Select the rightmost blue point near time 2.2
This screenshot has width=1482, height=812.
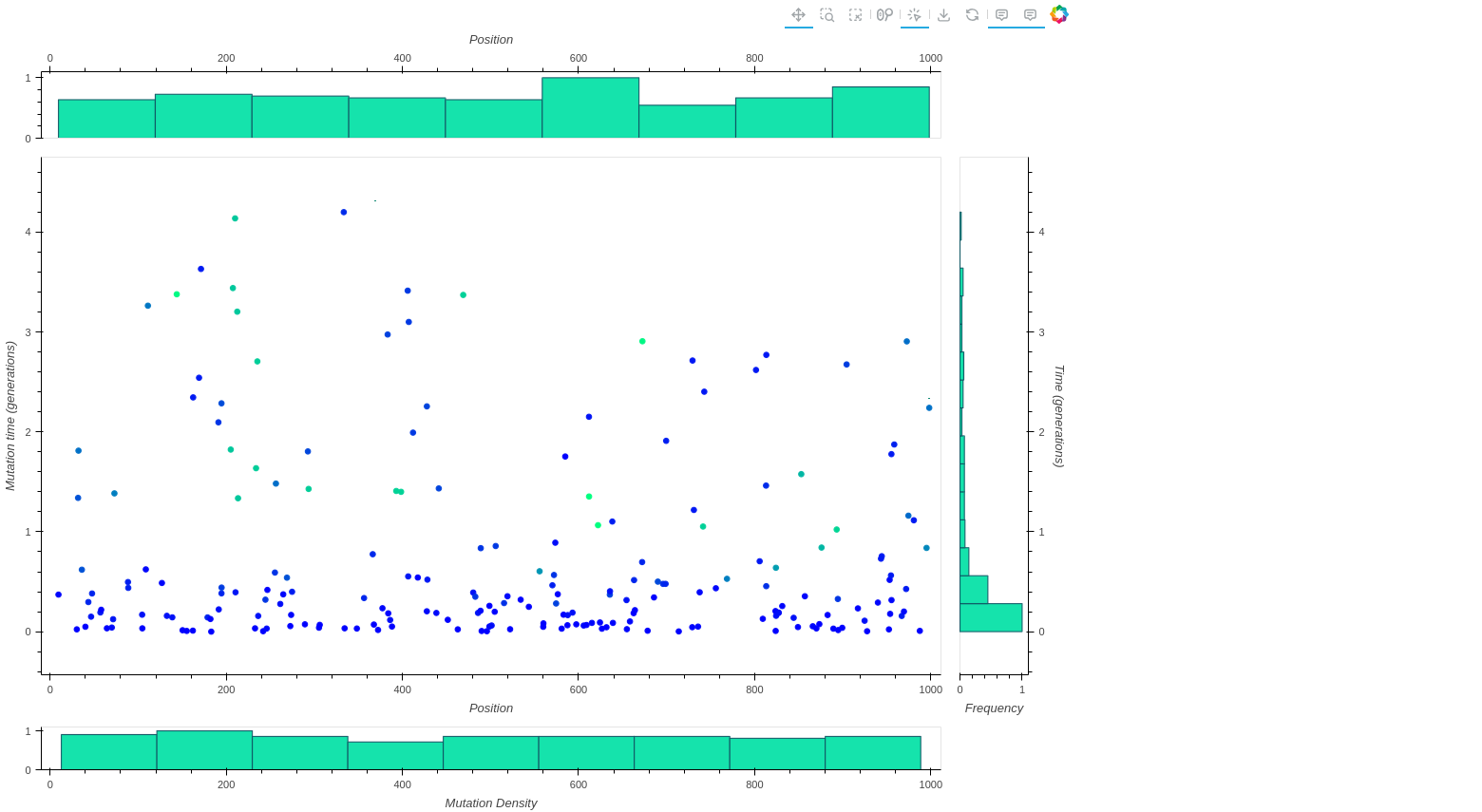[929, 407]
